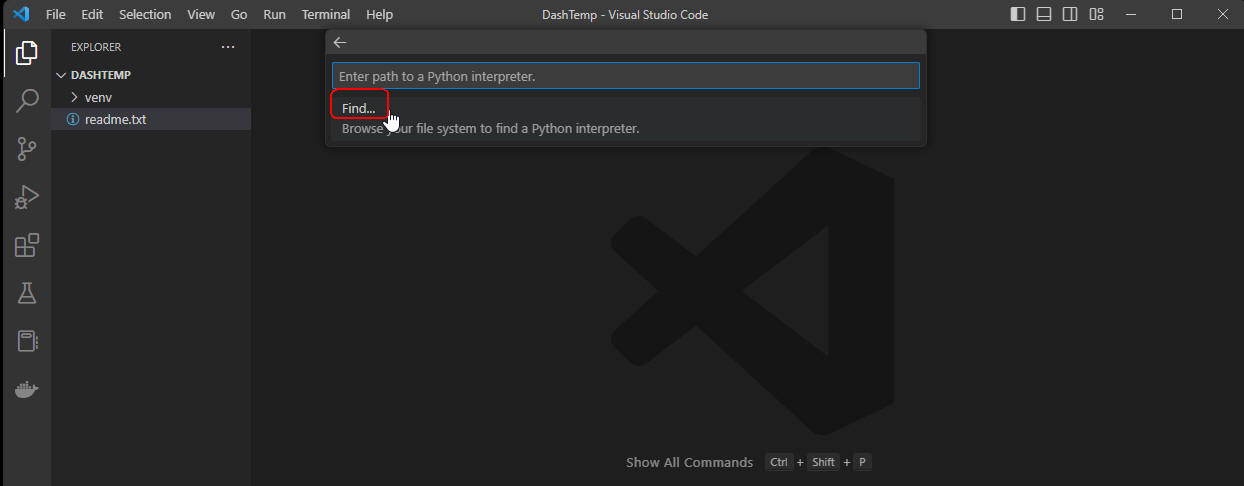Click the Python interpreter path input field
This screenshot has width=1244, height=486.
coord(625,76)
